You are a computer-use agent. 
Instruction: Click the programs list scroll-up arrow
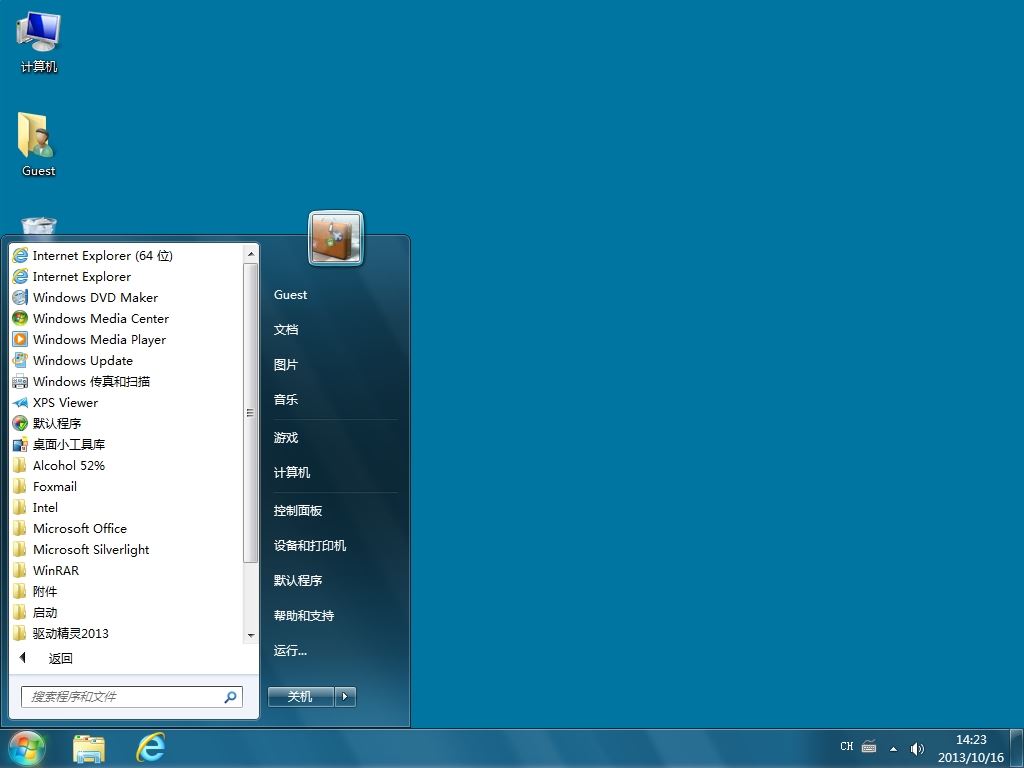[251, 253]
